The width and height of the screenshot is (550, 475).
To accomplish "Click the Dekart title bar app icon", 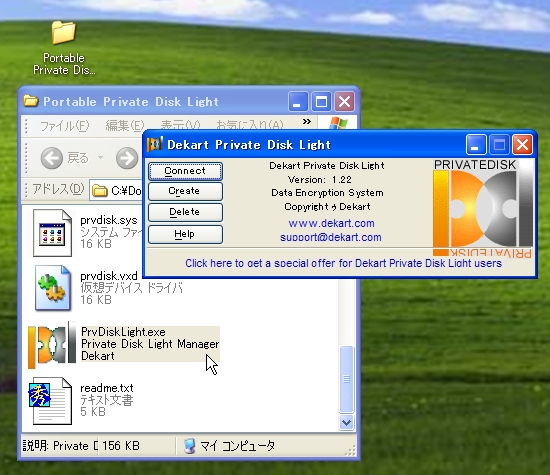I will [155, 144].
